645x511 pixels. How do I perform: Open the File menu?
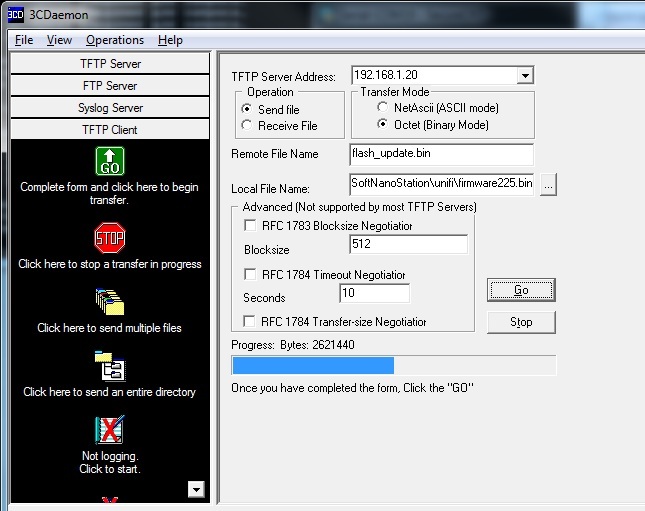[24, 40]
